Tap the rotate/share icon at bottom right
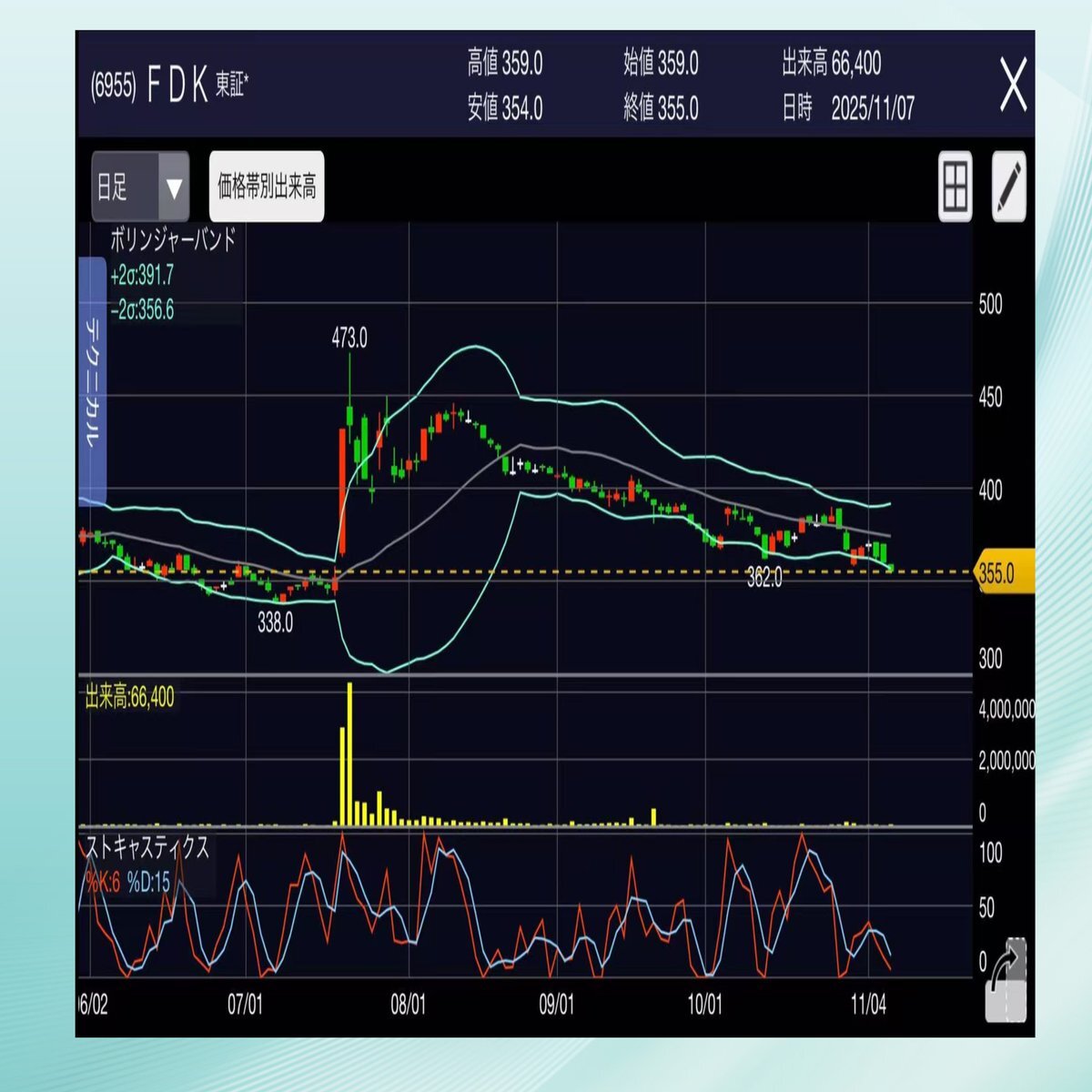Viewport: 1092px width, 1092px height. pos(1006,980)
